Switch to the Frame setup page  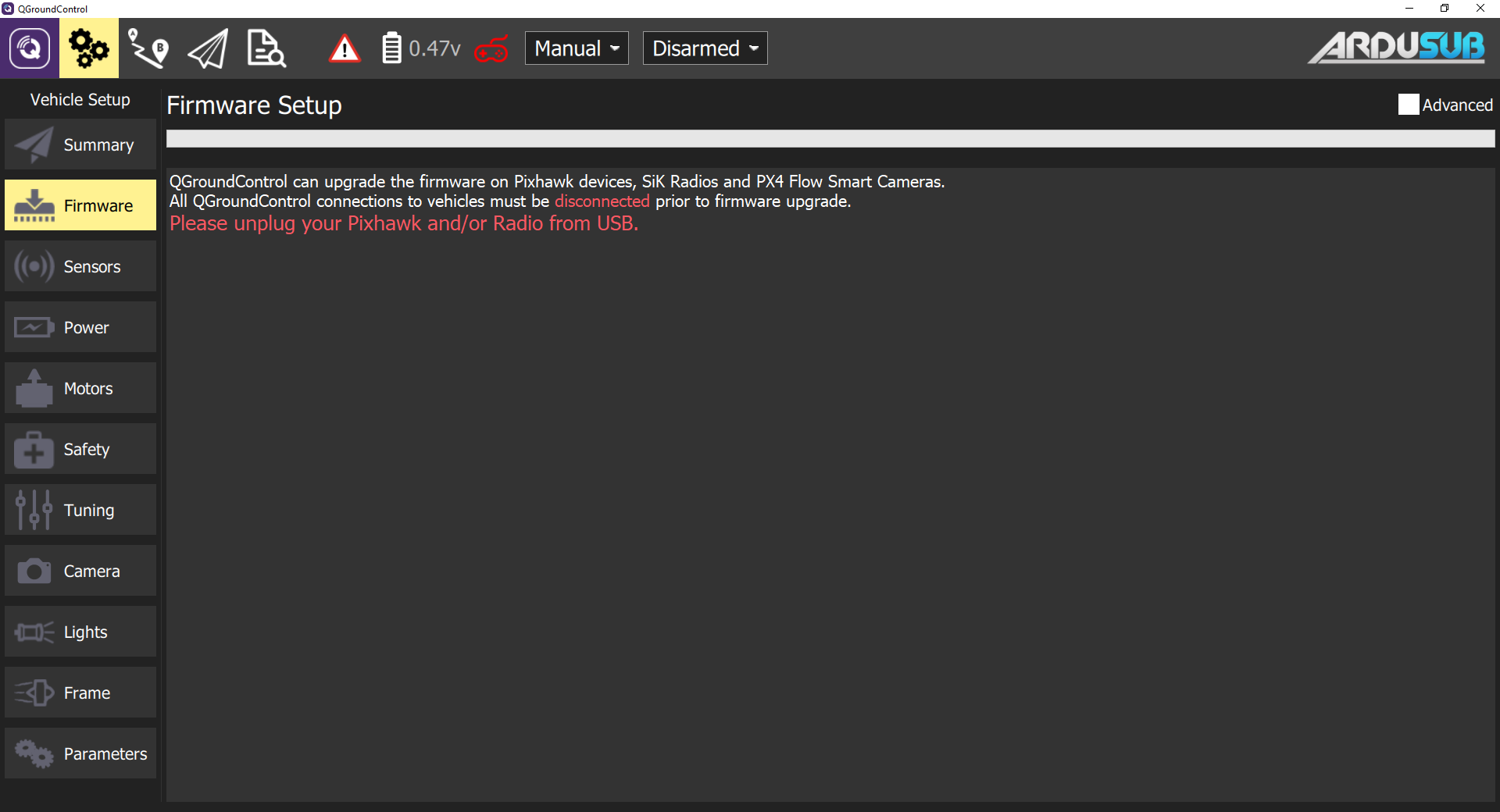click(x=80, y=693)
